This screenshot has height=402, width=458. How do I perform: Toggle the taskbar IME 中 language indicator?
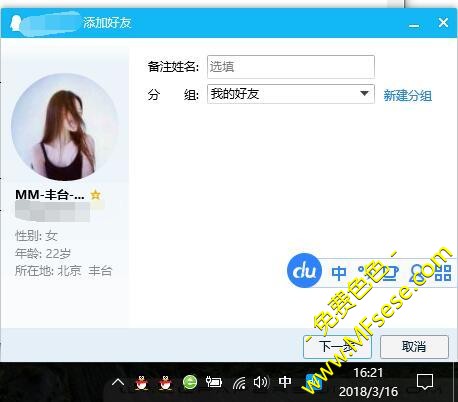pos(285,382)
